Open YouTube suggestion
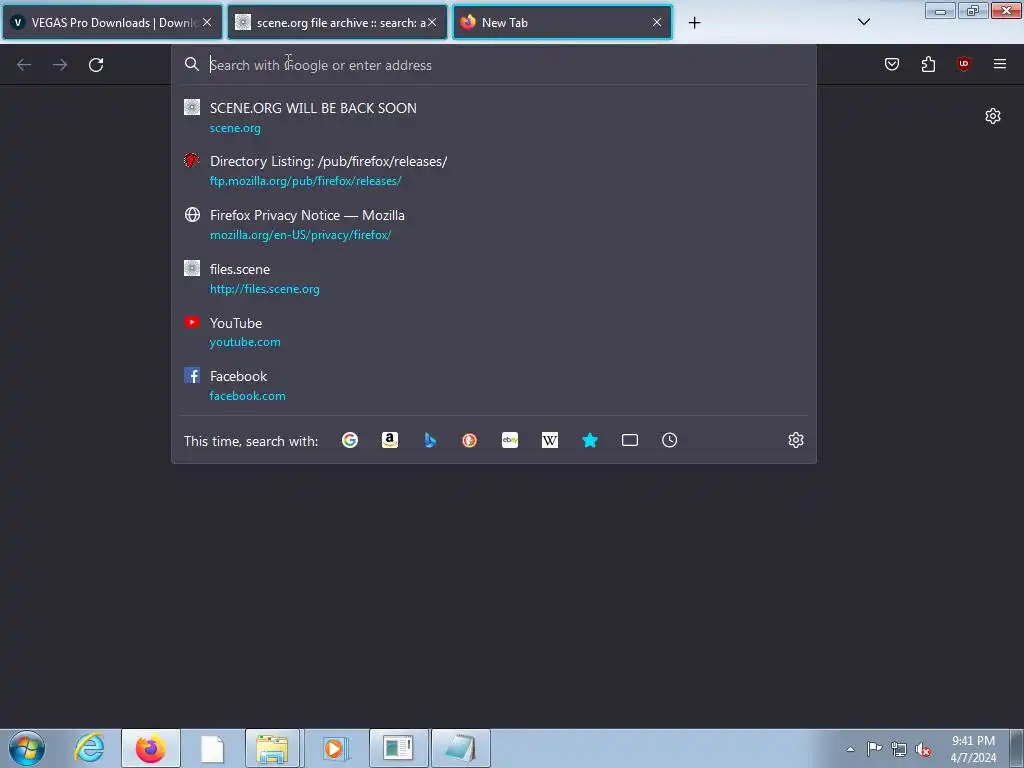Screen dimensions: 1024x768 coord(494,332)
